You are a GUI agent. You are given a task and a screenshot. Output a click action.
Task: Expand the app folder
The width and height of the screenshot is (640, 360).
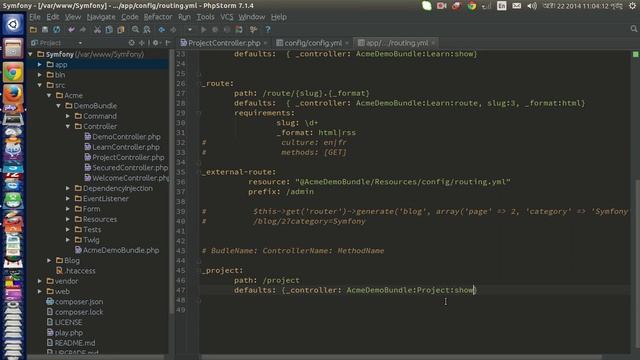pos(40,64)
